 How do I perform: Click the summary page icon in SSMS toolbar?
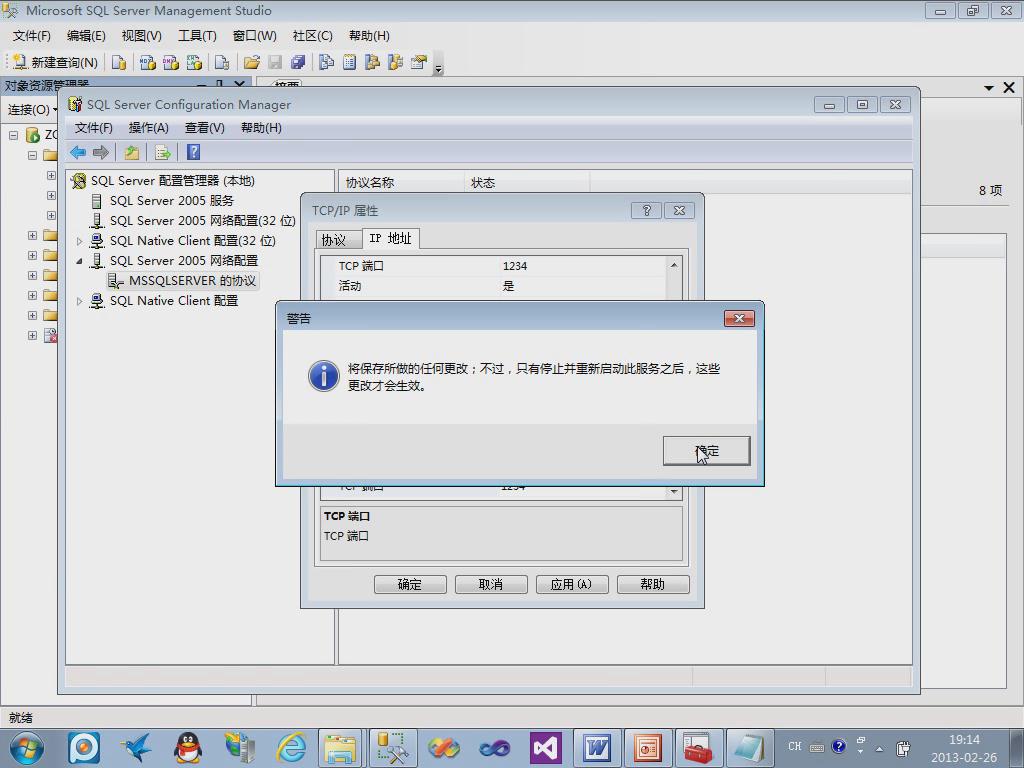coord(349,62)
